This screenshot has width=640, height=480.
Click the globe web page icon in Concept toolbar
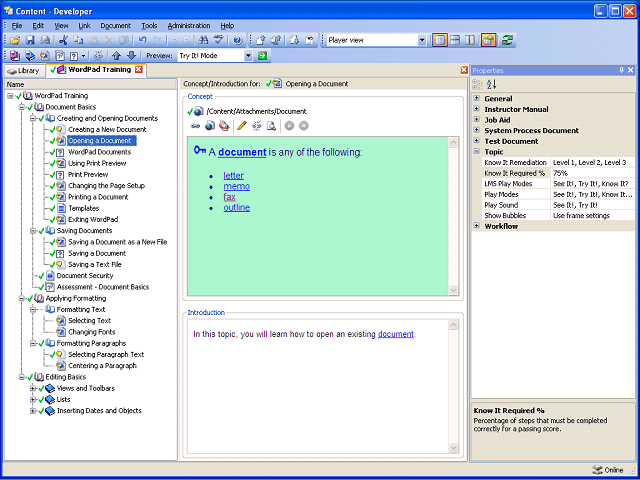[x=210, y=126]
